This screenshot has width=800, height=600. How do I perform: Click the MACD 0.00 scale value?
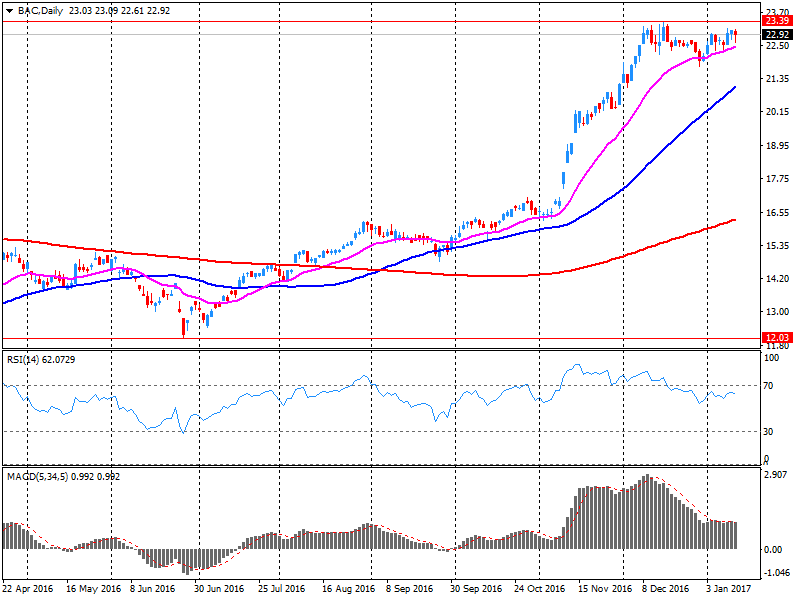(773, 549)
